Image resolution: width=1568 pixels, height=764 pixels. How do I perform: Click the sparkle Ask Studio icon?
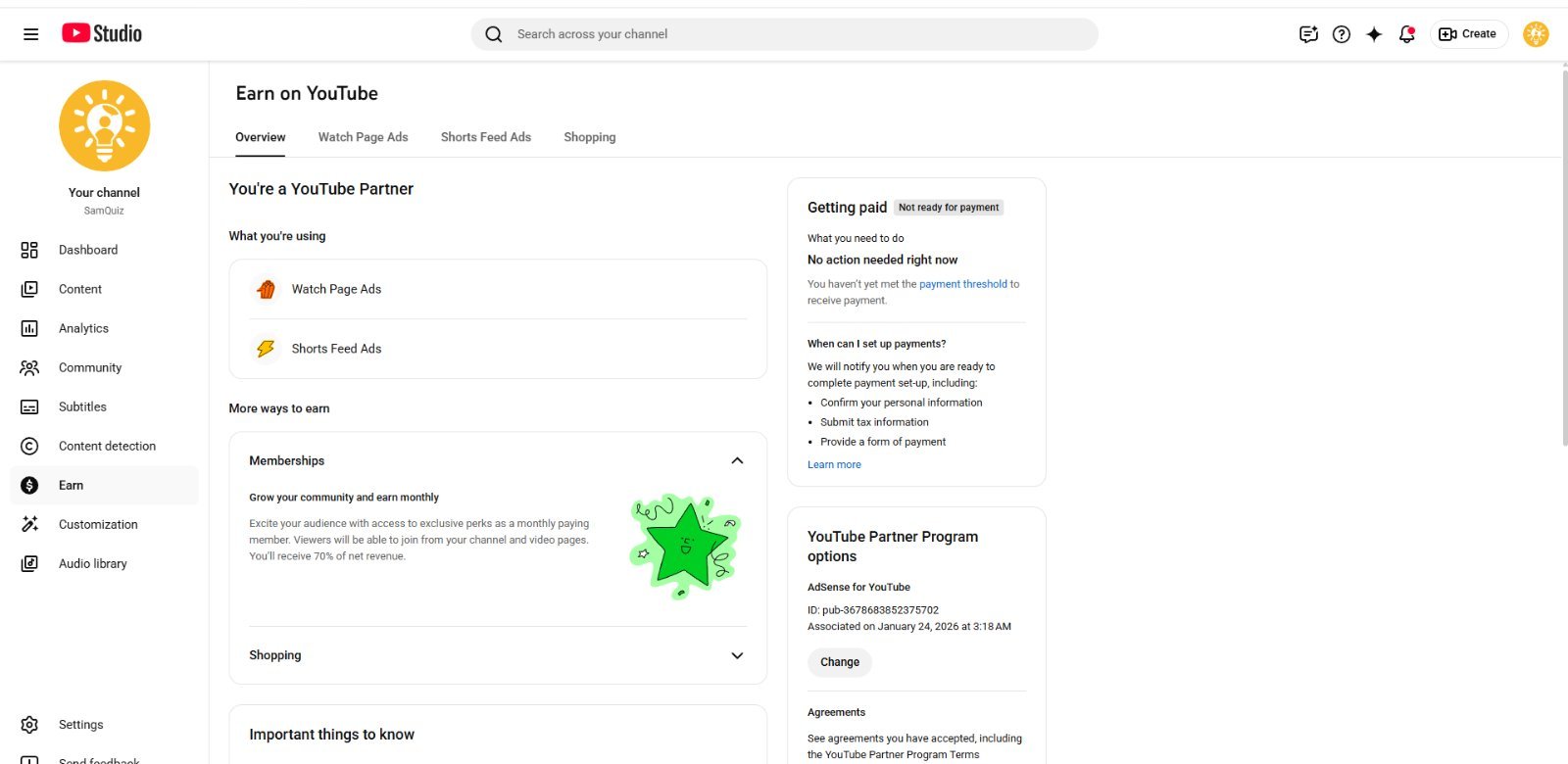[x=1374, y=34]
